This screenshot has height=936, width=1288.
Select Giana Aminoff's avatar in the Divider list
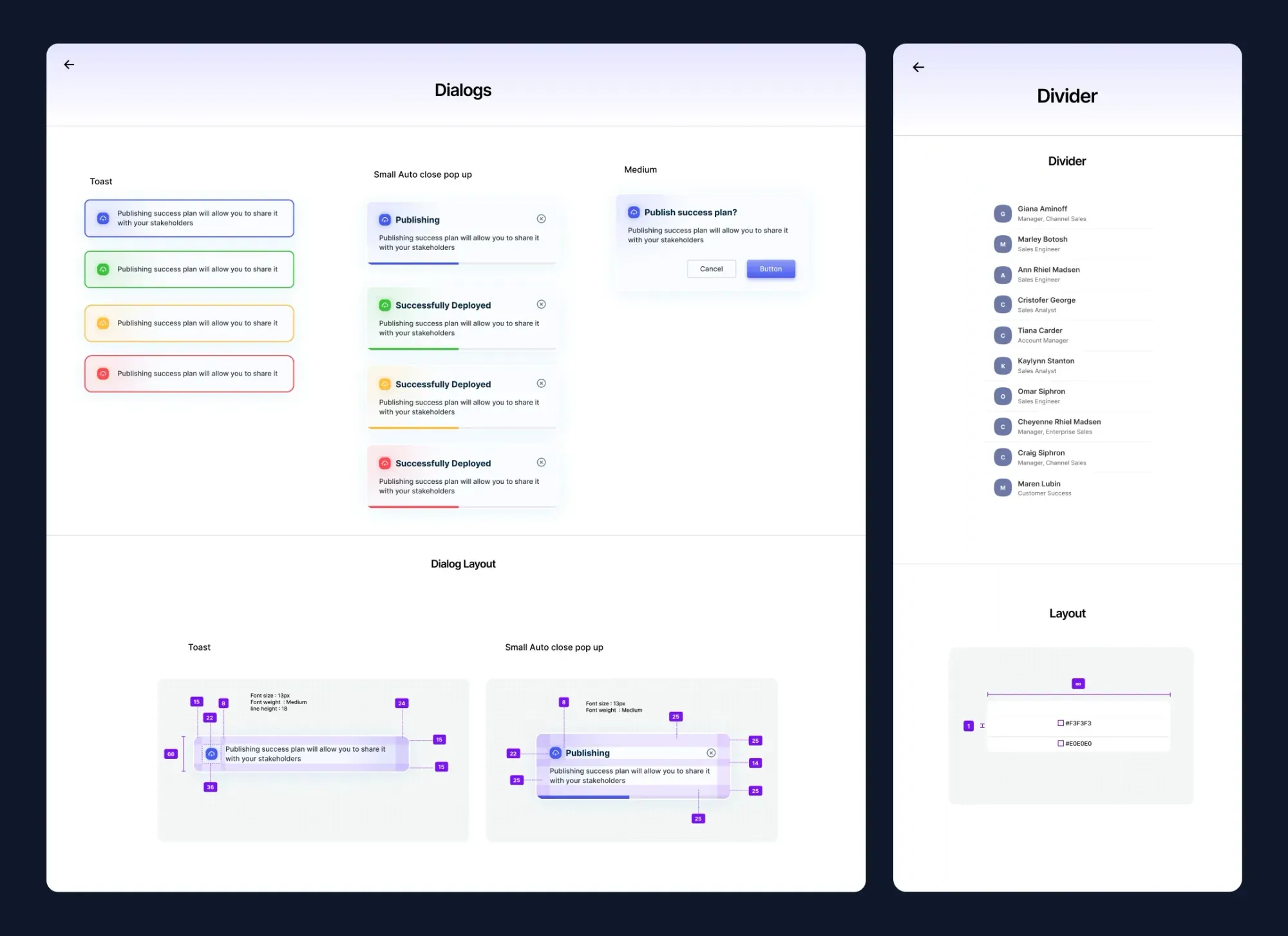pyautogui.click(x=1002, y=213)
